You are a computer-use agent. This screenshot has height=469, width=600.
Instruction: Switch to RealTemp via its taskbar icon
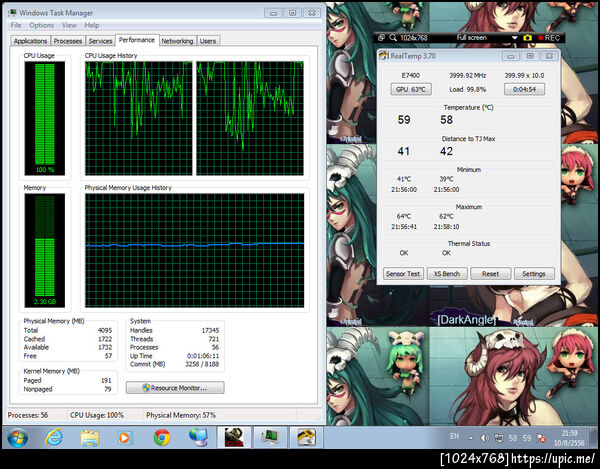(x=306, y=437)
